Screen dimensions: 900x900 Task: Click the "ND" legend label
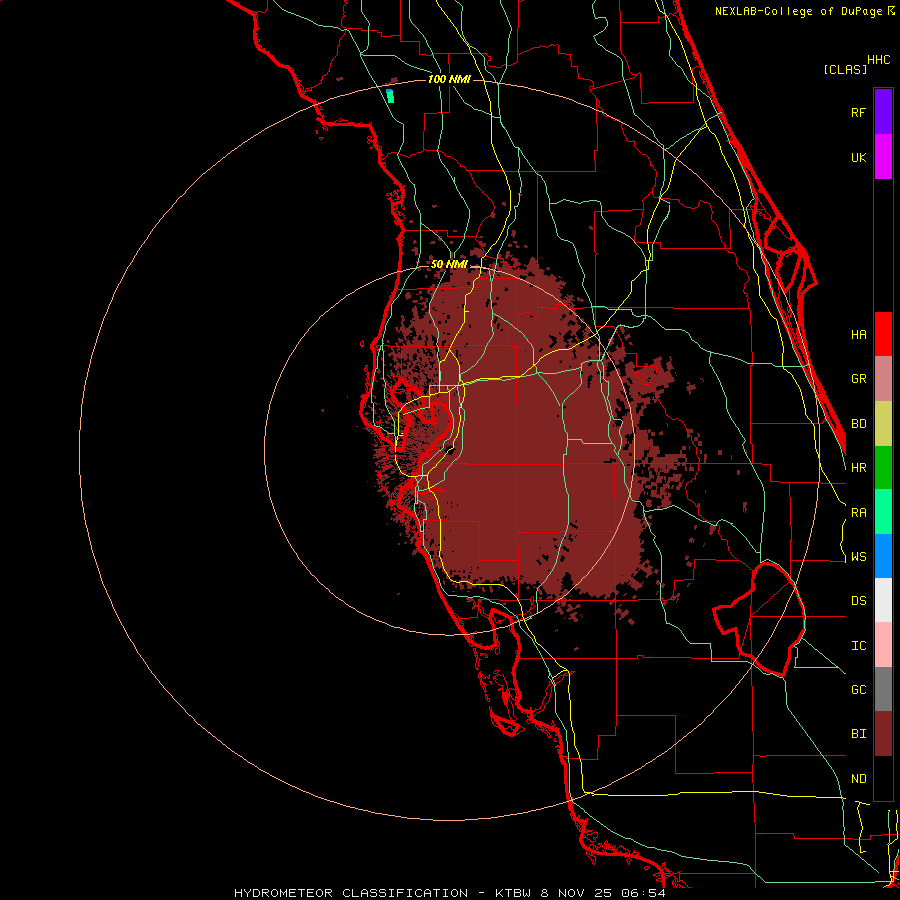(x=858, y=779)
